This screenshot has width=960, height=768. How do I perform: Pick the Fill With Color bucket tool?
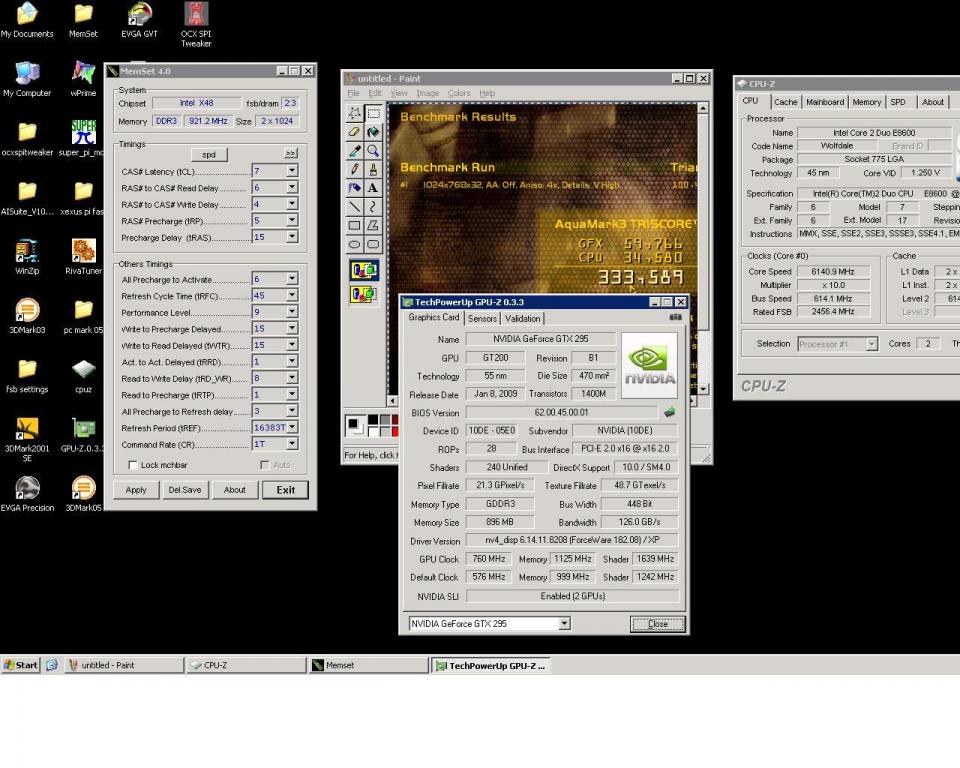[x=373, y=132]
